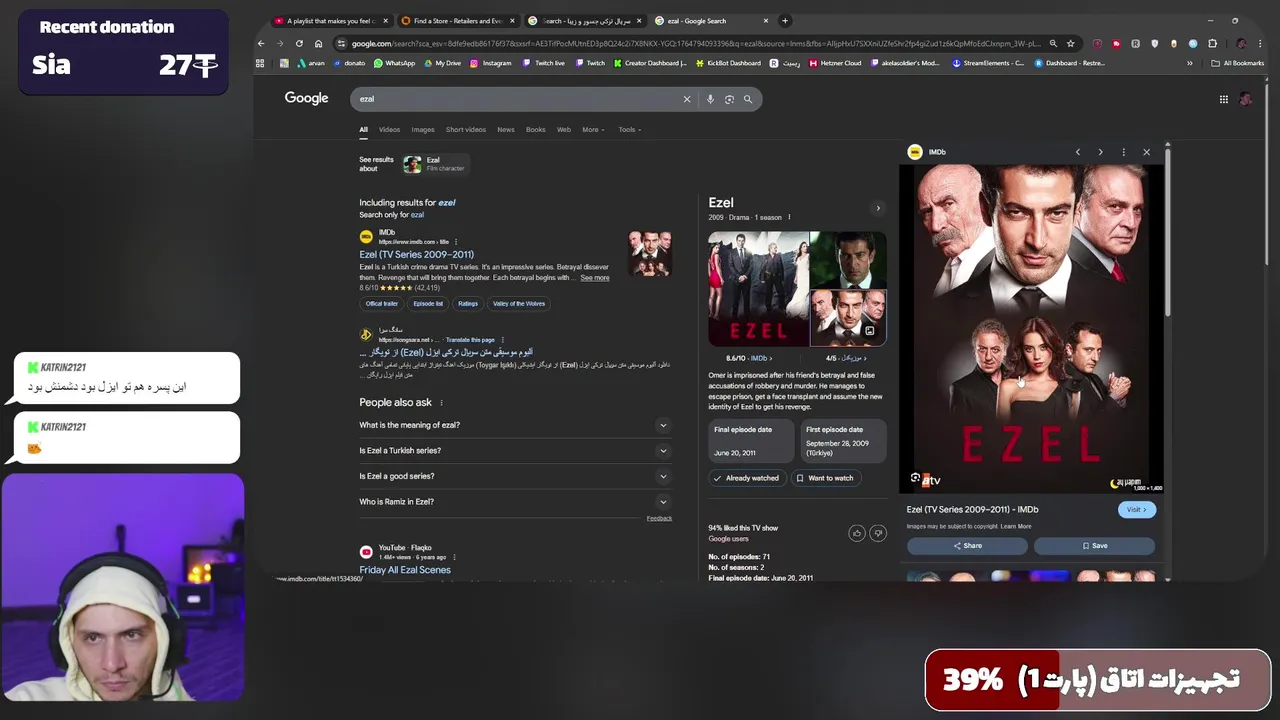The image size is (1280, 720).
Task: Open a new browser tab with the plus
Action: point(785,20)
